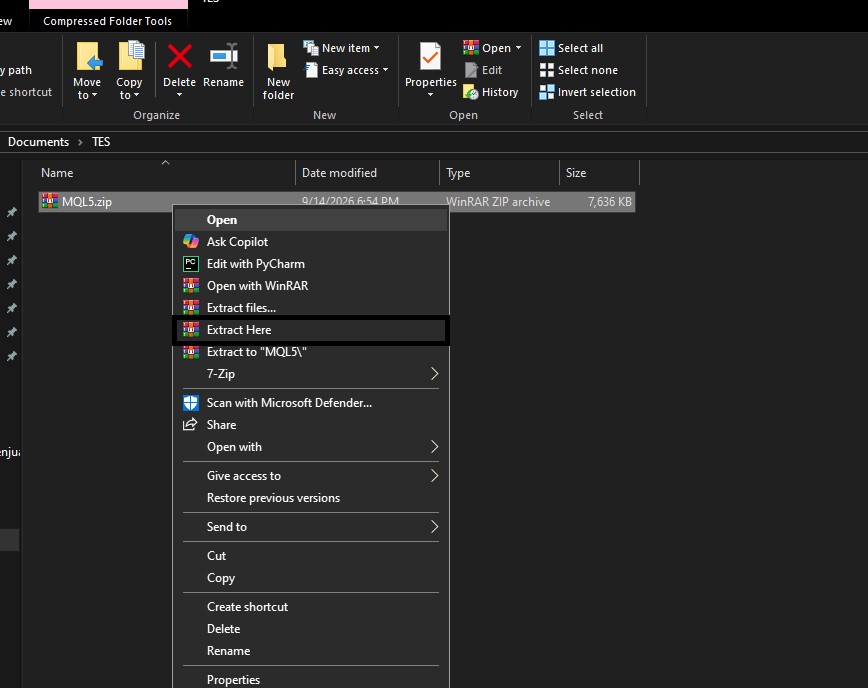Click the Edit icon in ribbon

coord(471,70)
